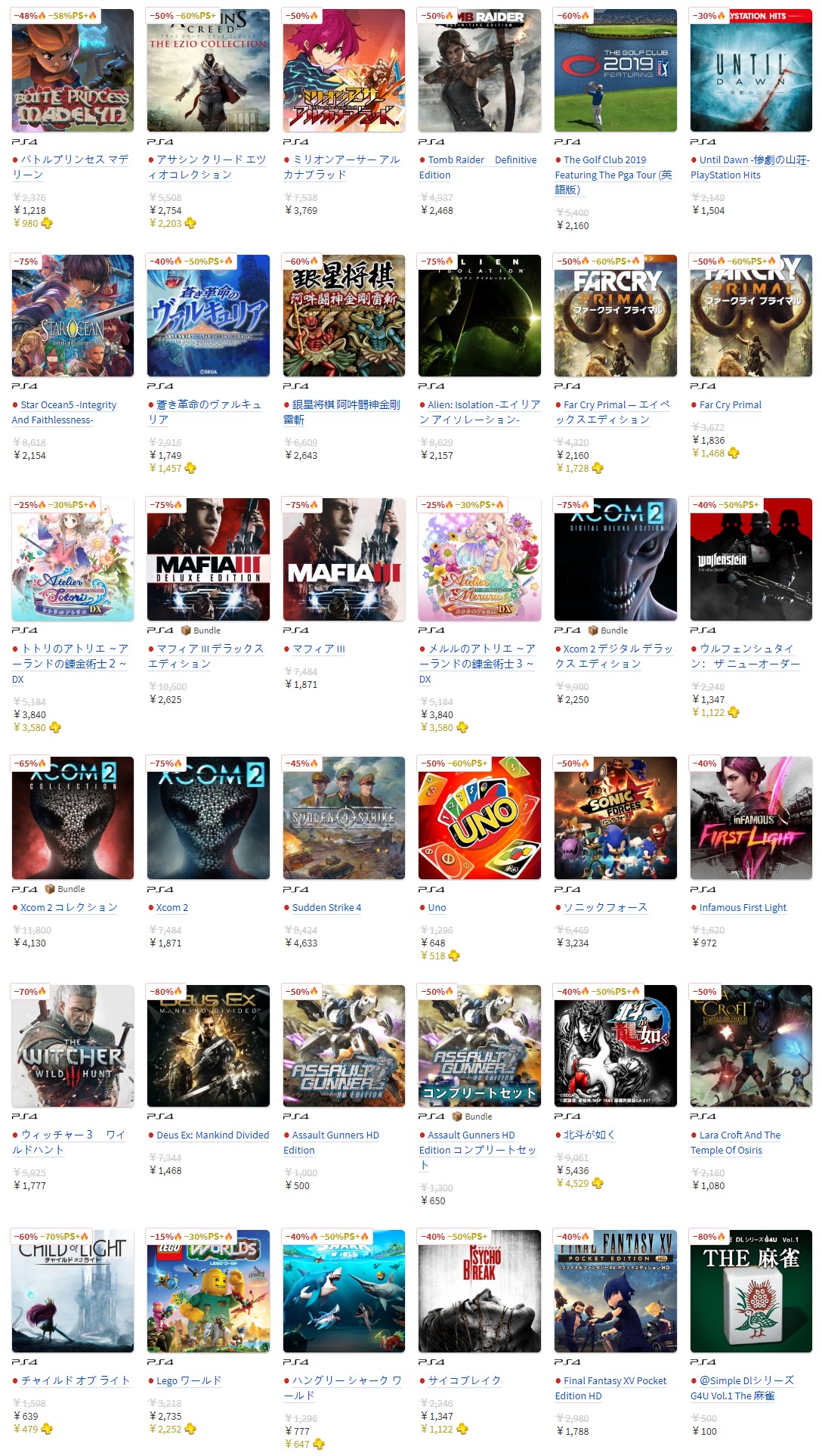This screenshot has height=1456, width=822.
Task: Click the PS4 logo under the Uno cover
Action: 431,890
